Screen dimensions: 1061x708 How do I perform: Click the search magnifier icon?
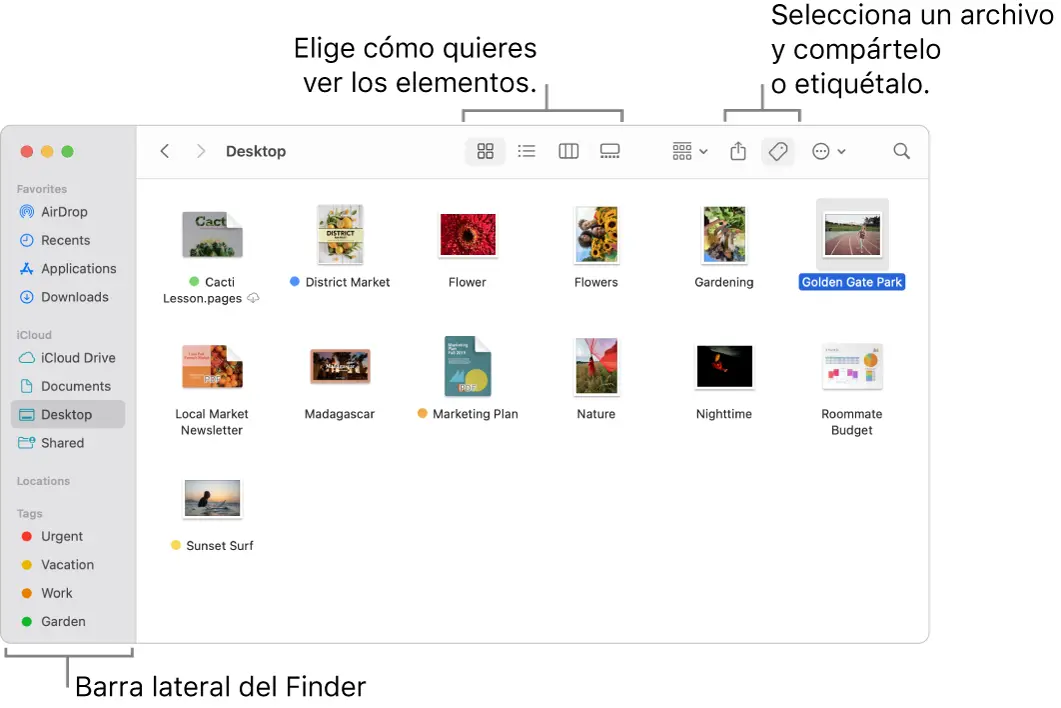[x=901, y=151]
